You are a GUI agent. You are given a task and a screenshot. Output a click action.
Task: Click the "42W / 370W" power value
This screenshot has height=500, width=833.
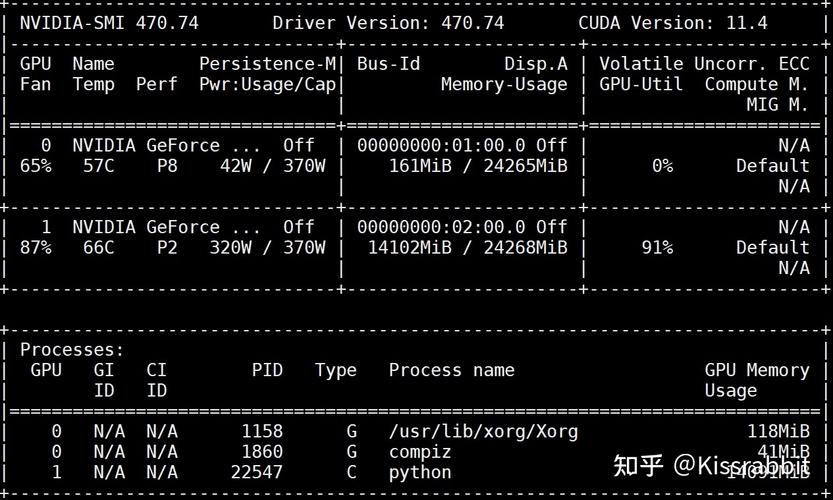pos(273,166)
